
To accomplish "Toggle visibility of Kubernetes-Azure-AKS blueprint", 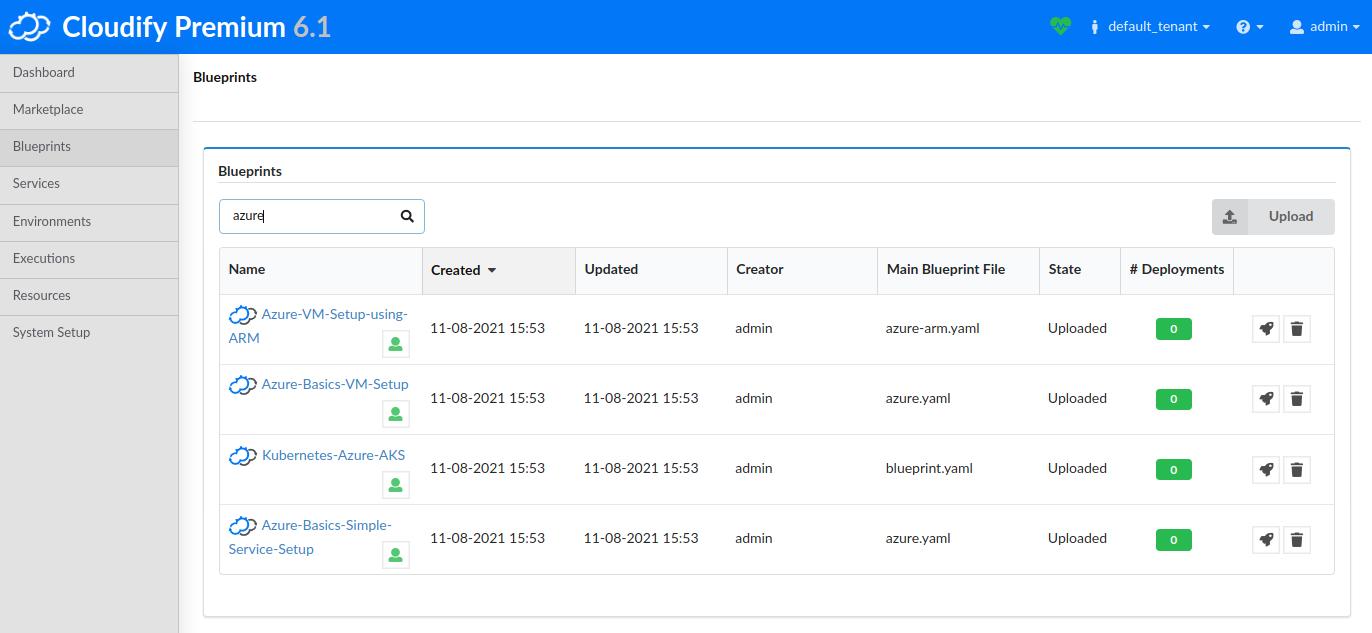I will 396,484.
